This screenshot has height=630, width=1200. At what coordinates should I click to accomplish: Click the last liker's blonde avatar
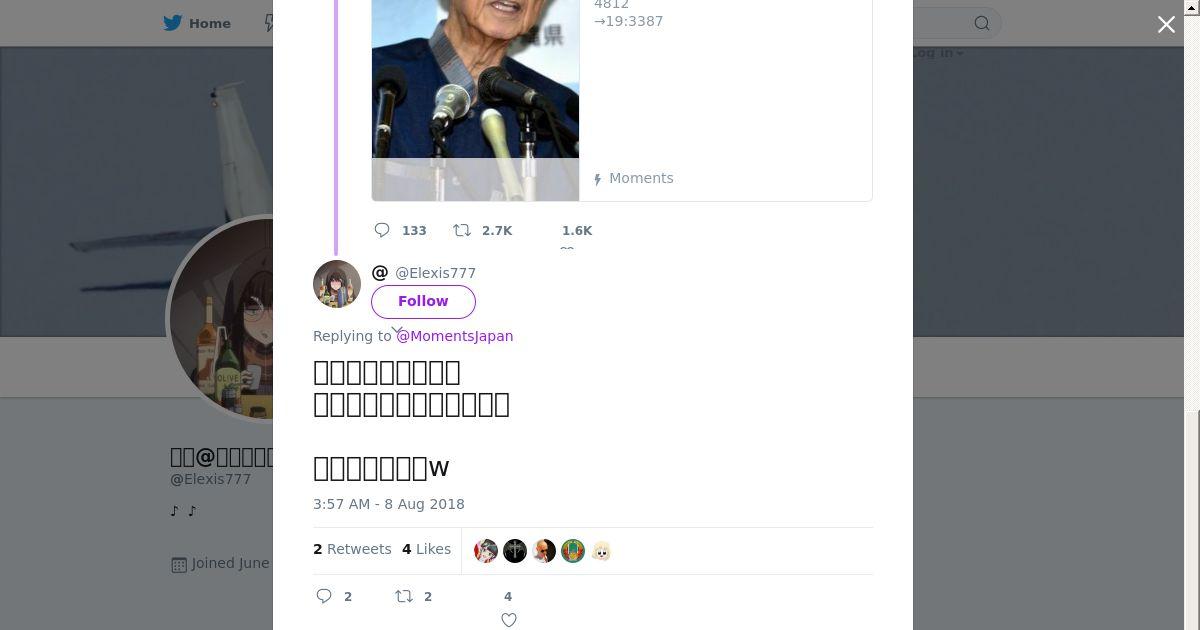pyautogui.click(x=601, y=551)
